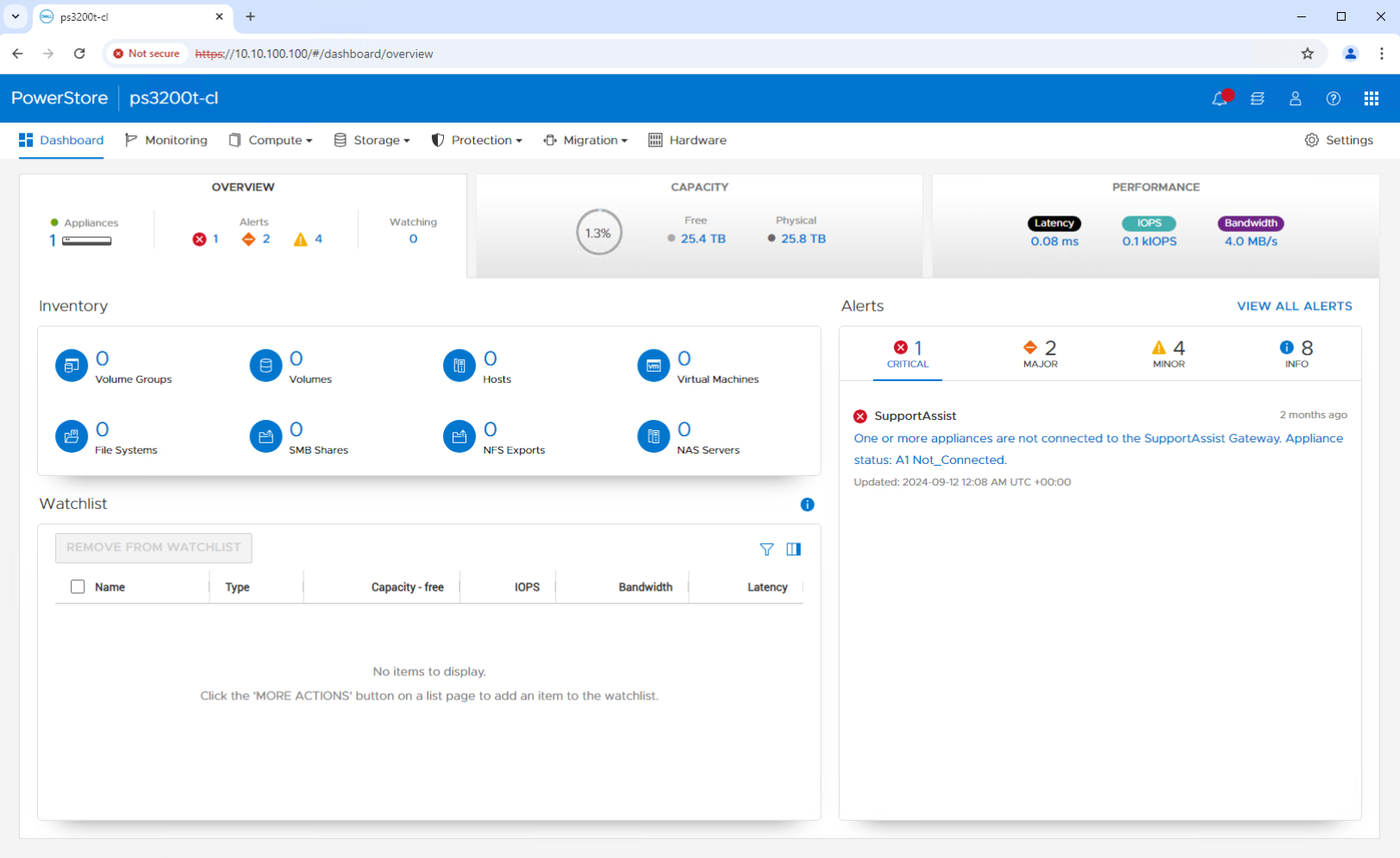Screen dimensions: 1400x858
Task: Click the black Latency badge
Action: click(1054, 223)
